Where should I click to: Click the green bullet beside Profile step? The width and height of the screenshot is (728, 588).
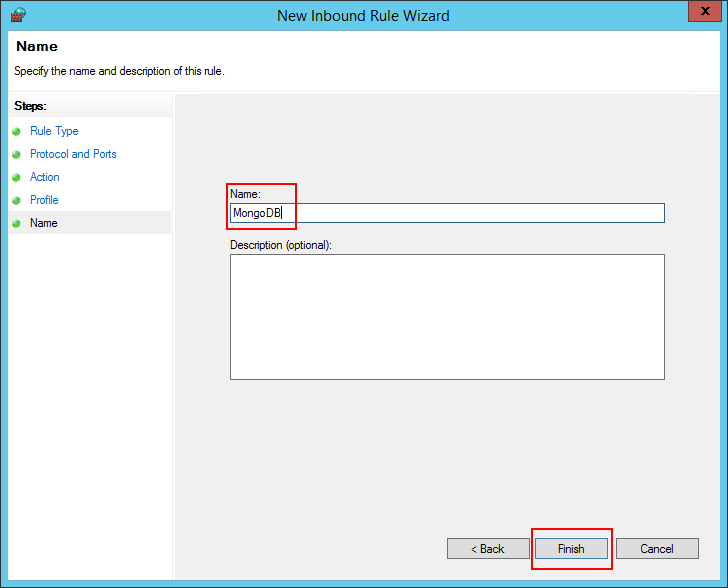[16, 200]
